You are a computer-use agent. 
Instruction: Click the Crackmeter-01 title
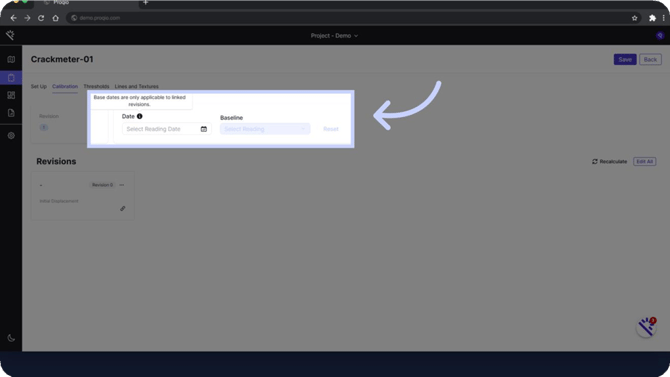pyautogui.click(x=62, y=59)
